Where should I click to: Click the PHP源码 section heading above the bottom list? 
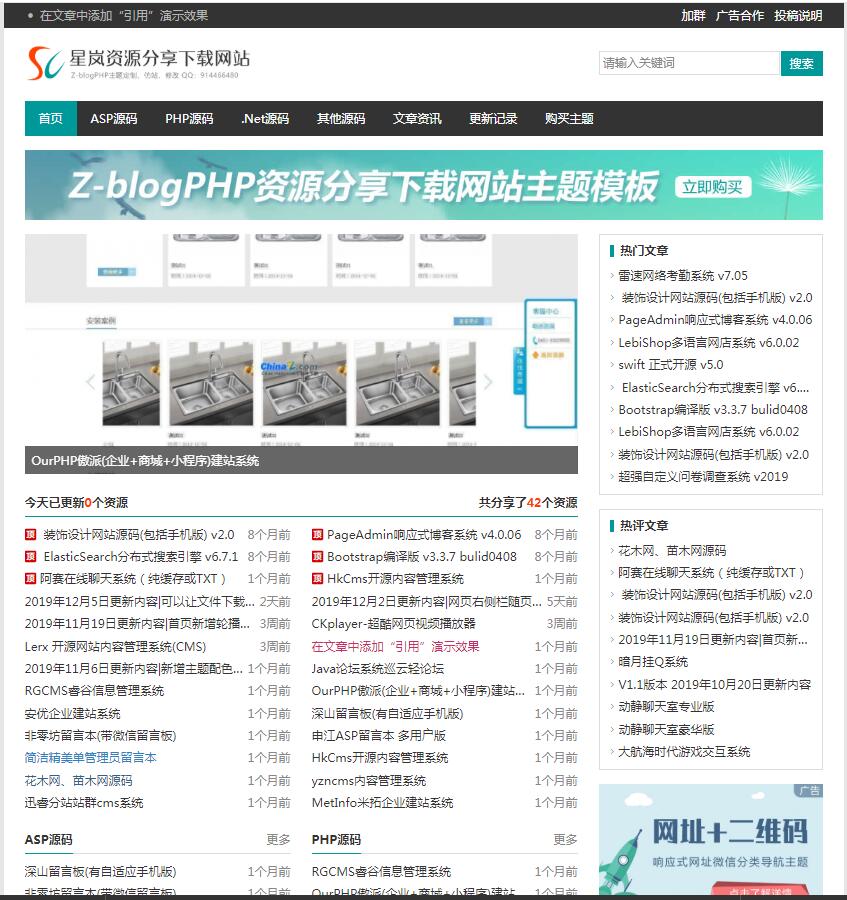336,840
